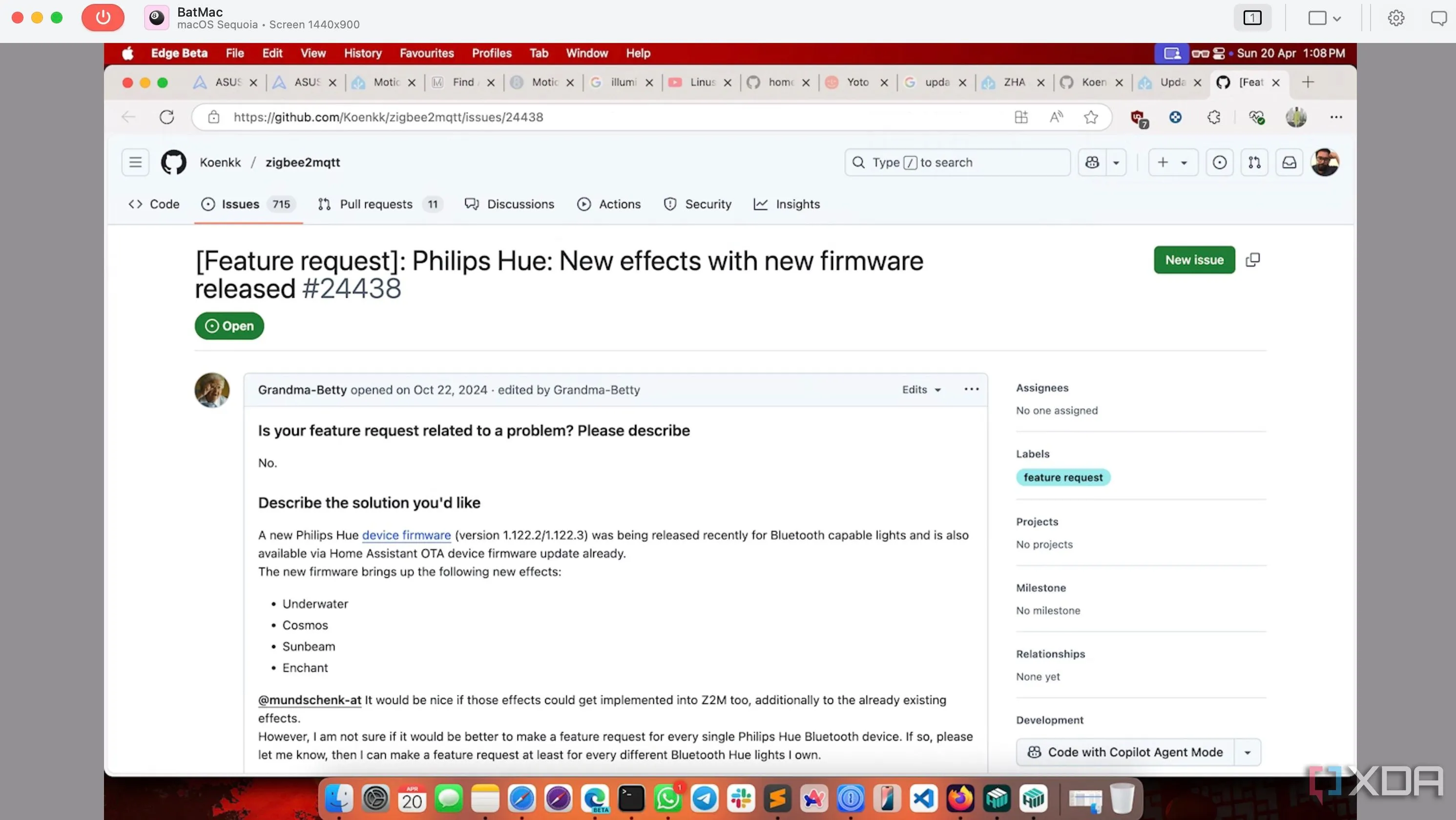
Task: Open the issue options three-dot menu
Action: (972, 389)
